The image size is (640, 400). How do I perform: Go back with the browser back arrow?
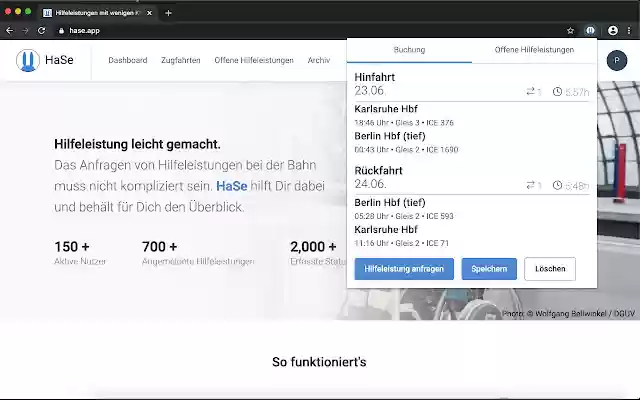9,31
